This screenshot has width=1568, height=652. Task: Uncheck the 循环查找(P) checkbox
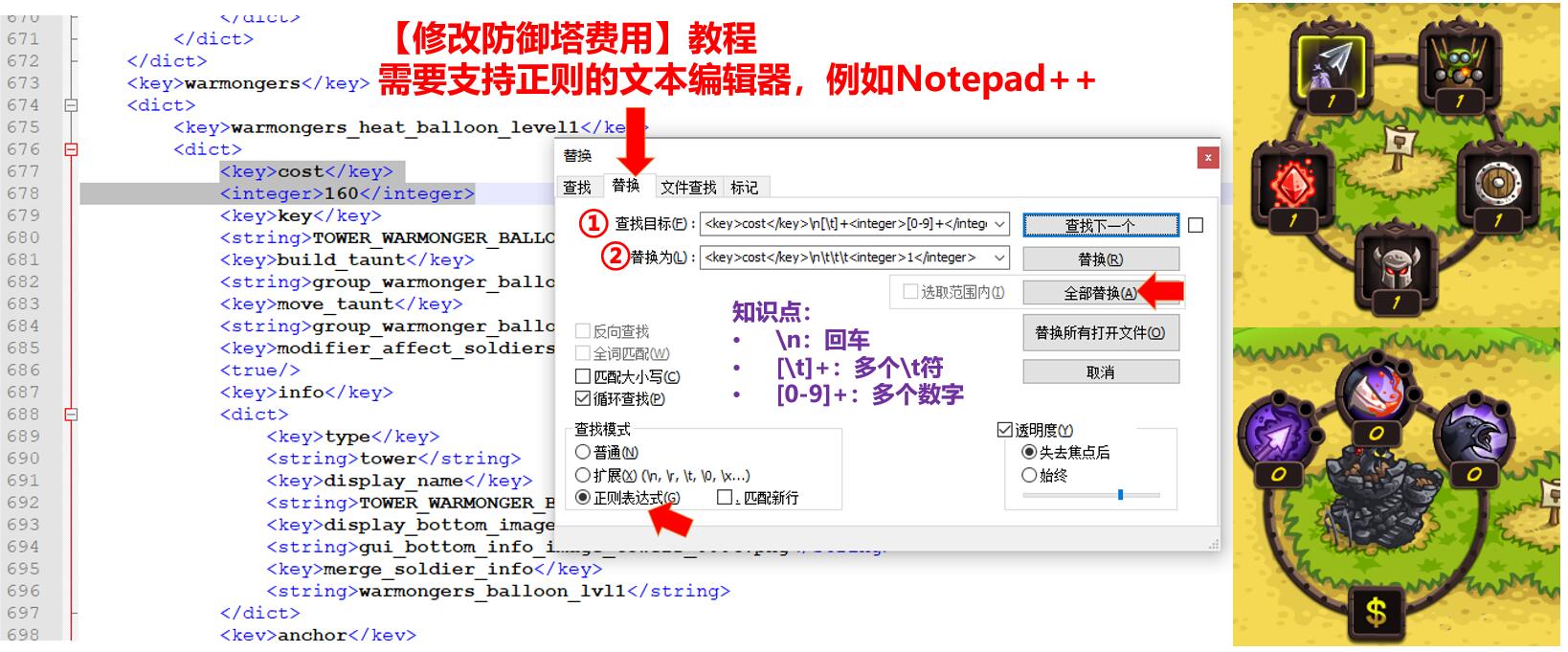point(583,398)
